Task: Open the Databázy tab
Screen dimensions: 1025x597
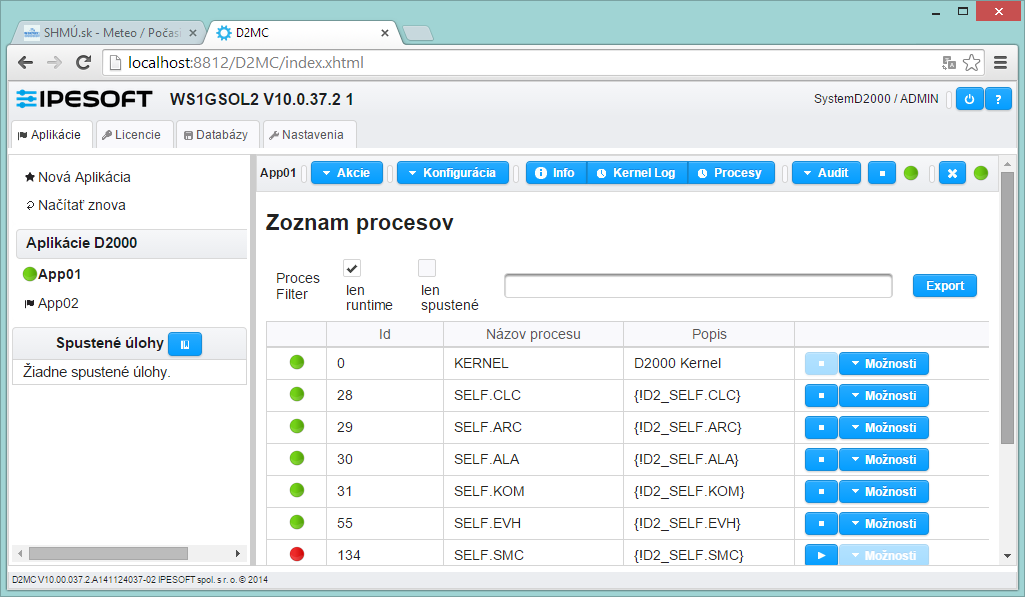Action: 216,134
